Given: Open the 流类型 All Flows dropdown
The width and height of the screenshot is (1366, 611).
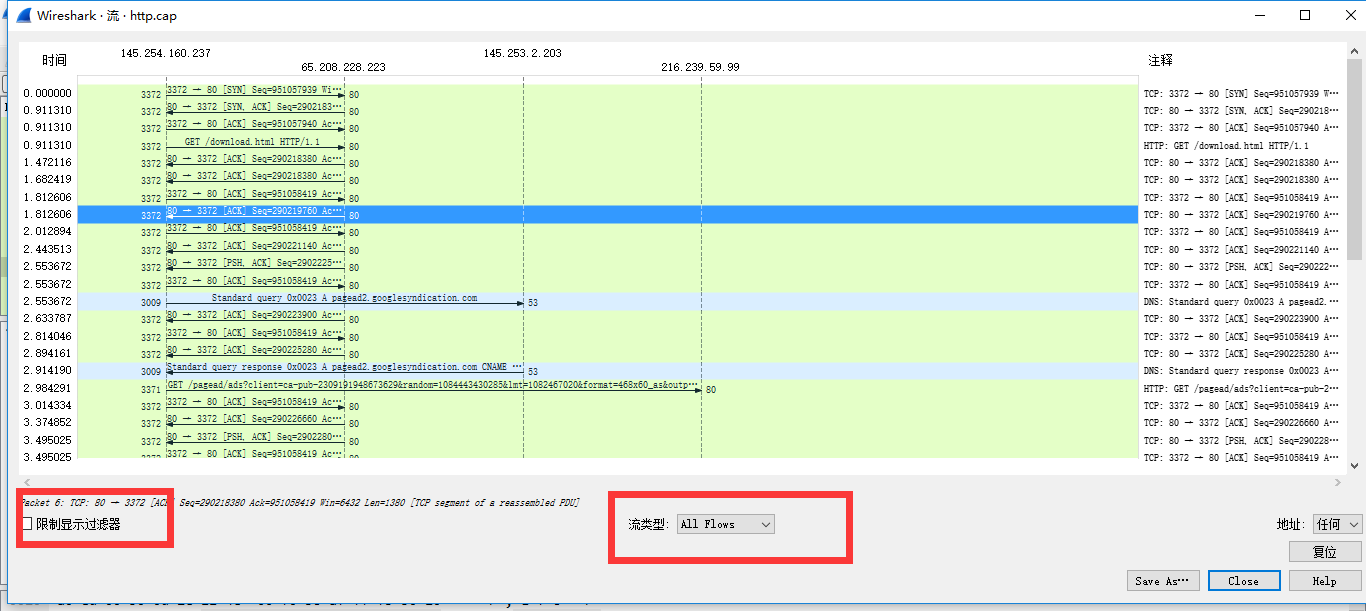Looking at the screenshot, I should pos(725,524).
